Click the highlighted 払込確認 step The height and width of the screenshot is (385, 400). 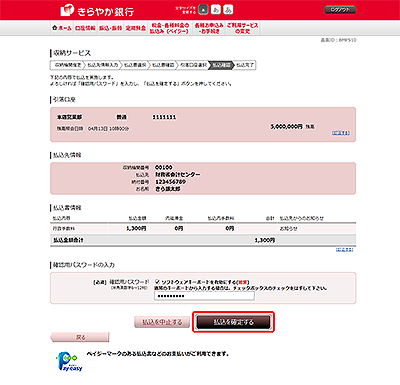[x=221, y=65]
